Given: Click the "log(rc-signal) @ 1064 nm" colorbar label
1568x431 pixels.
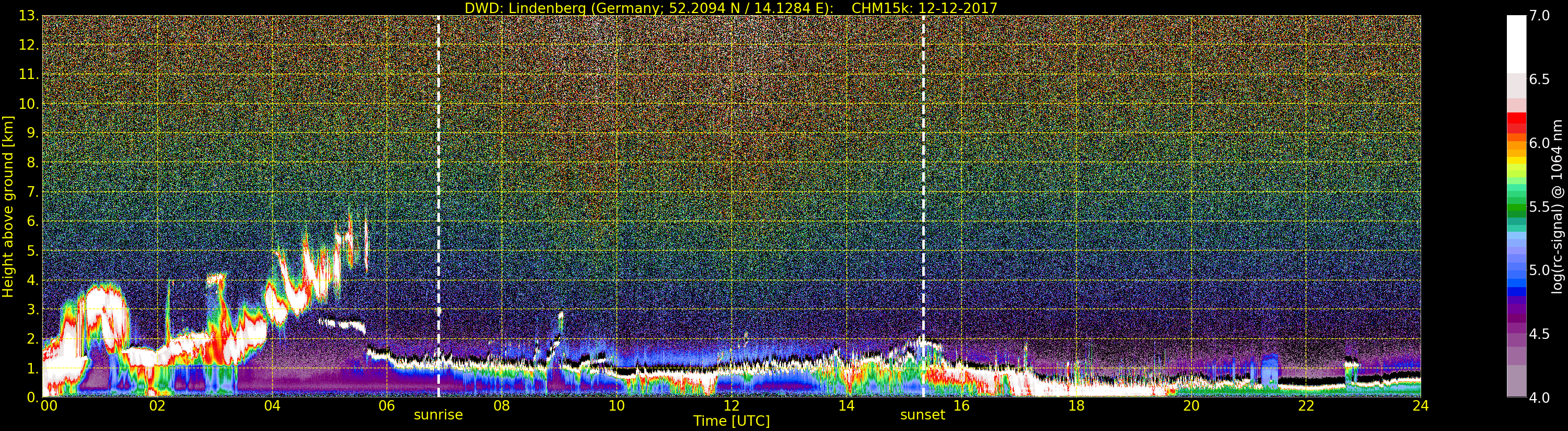Looking at the screenshot, I should click(1557, 206).
